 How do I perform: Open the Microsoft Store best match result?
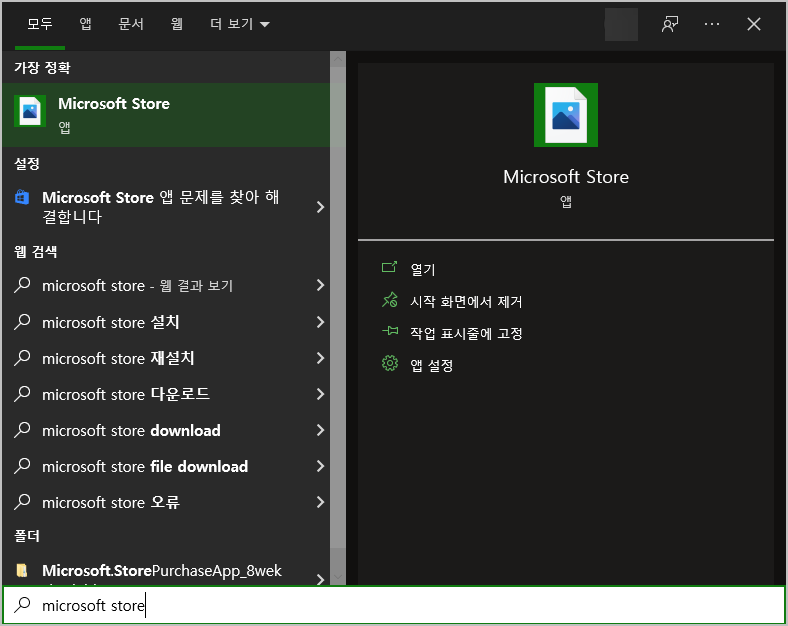166,115
